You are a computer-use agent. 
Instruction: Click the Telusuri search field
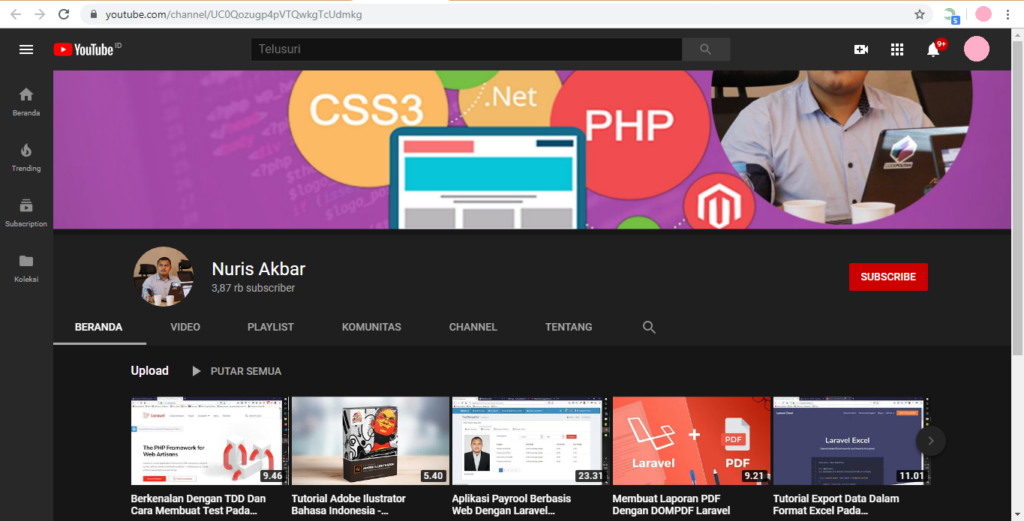[x=467, y=49]
